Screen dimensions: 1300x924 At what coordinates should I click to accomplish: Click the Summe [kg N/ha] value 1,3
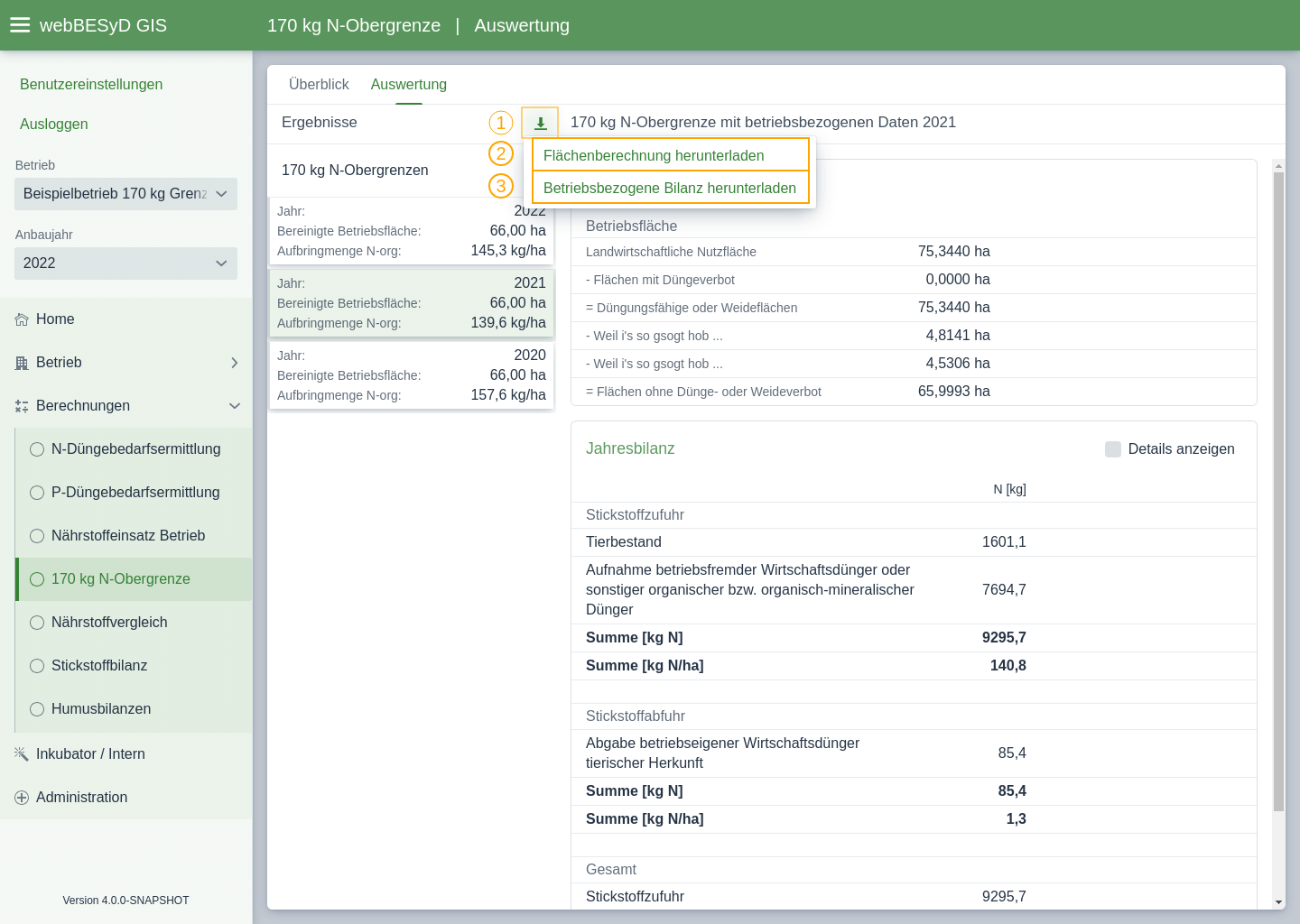coord(1017,819)
